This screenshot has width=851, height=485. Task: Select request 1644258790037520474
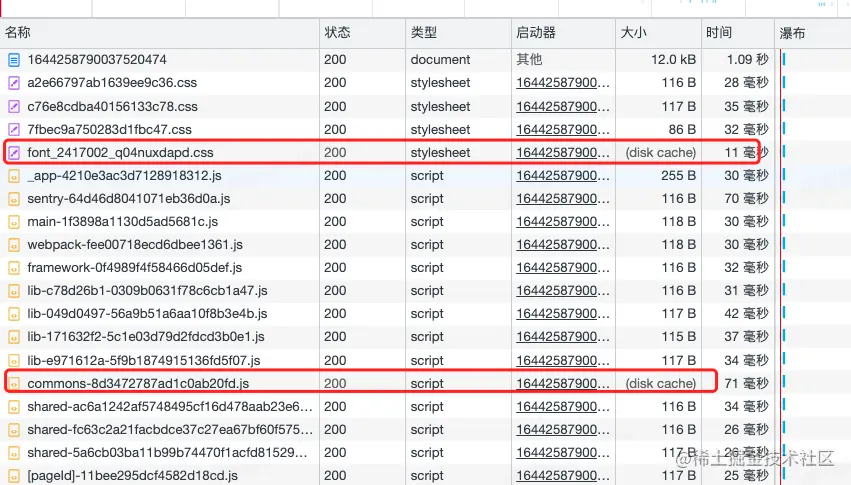97,60
